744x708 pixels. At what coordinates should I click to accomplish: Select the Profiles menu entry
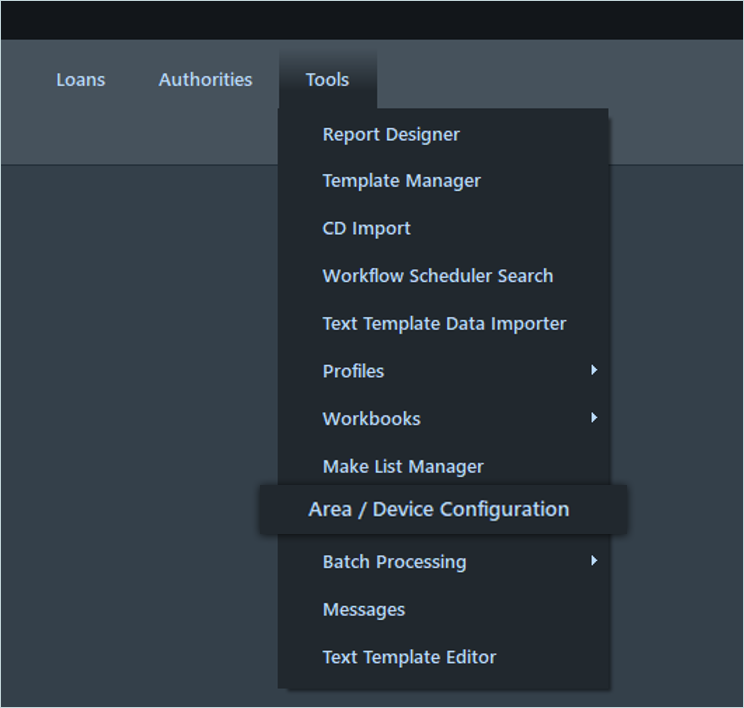[353, 371]
